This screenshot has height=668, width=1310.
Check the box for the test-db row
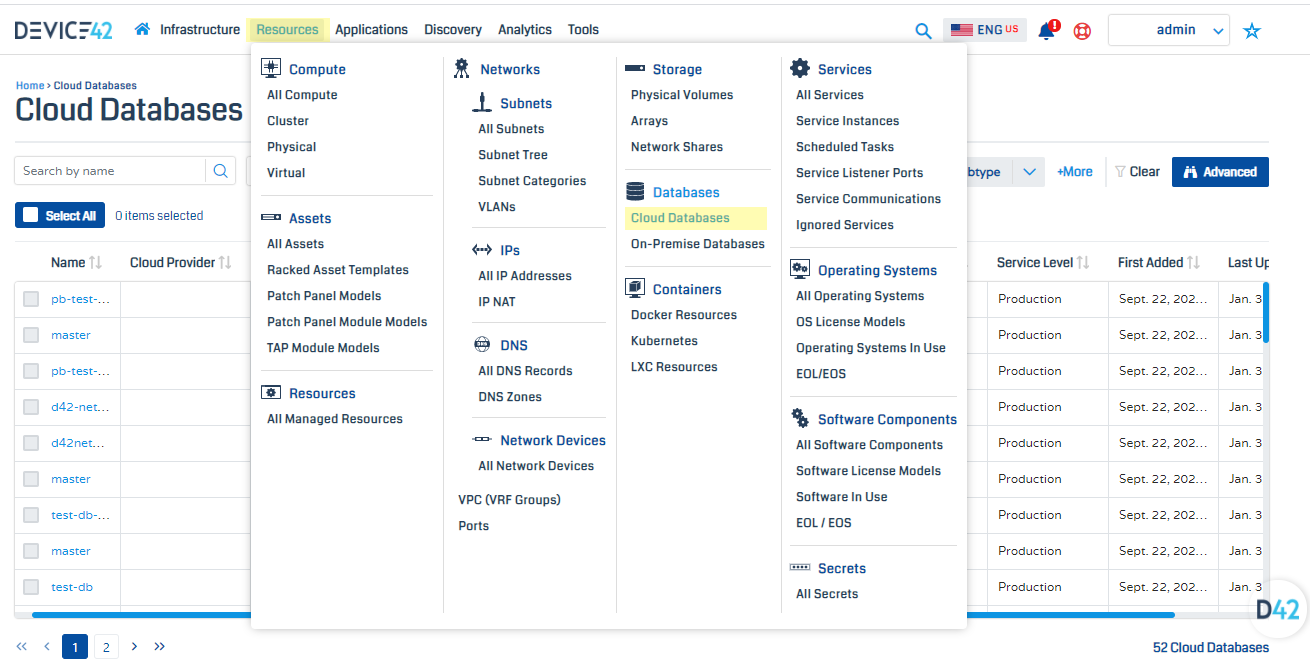[x=31, y=587]
